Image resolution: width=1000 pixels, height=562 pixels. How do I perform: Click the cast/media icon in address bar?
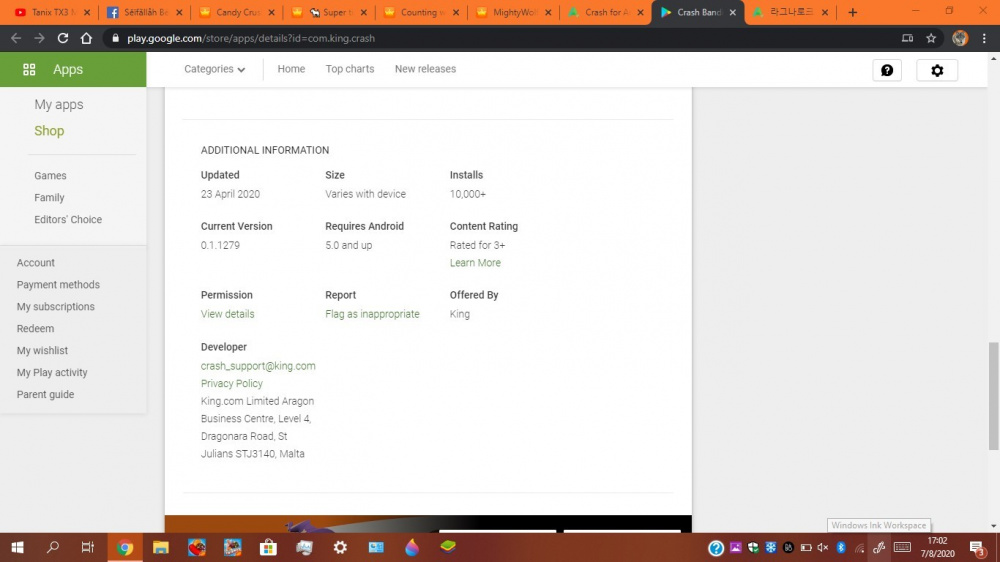pos(907,38)
